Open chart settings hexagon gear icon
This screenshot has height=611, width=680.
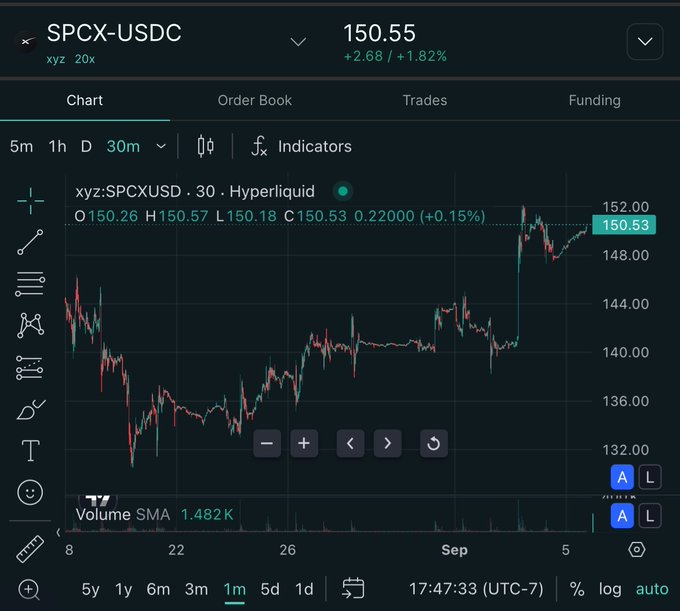click(636, 550)
